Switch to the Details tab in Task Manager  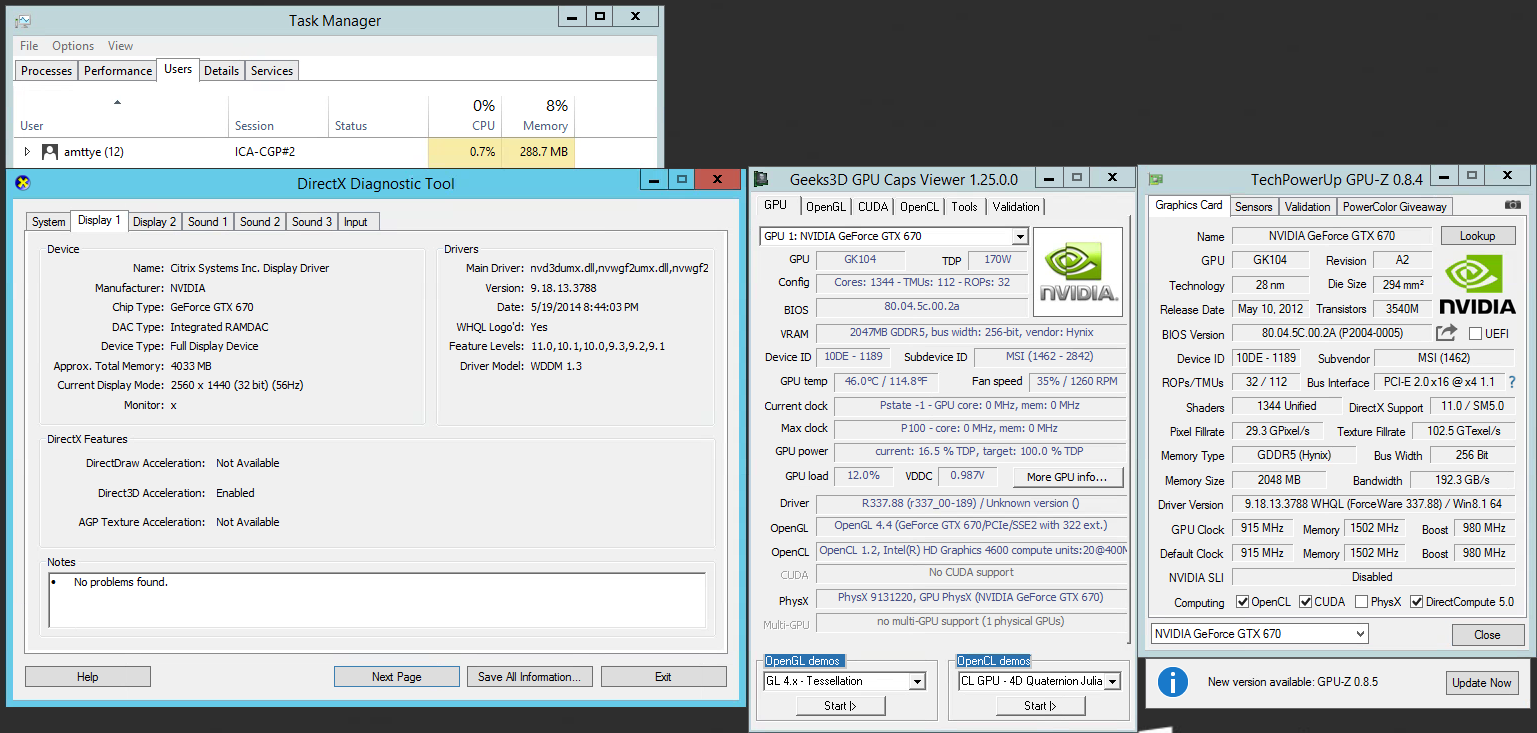[221, 71]
